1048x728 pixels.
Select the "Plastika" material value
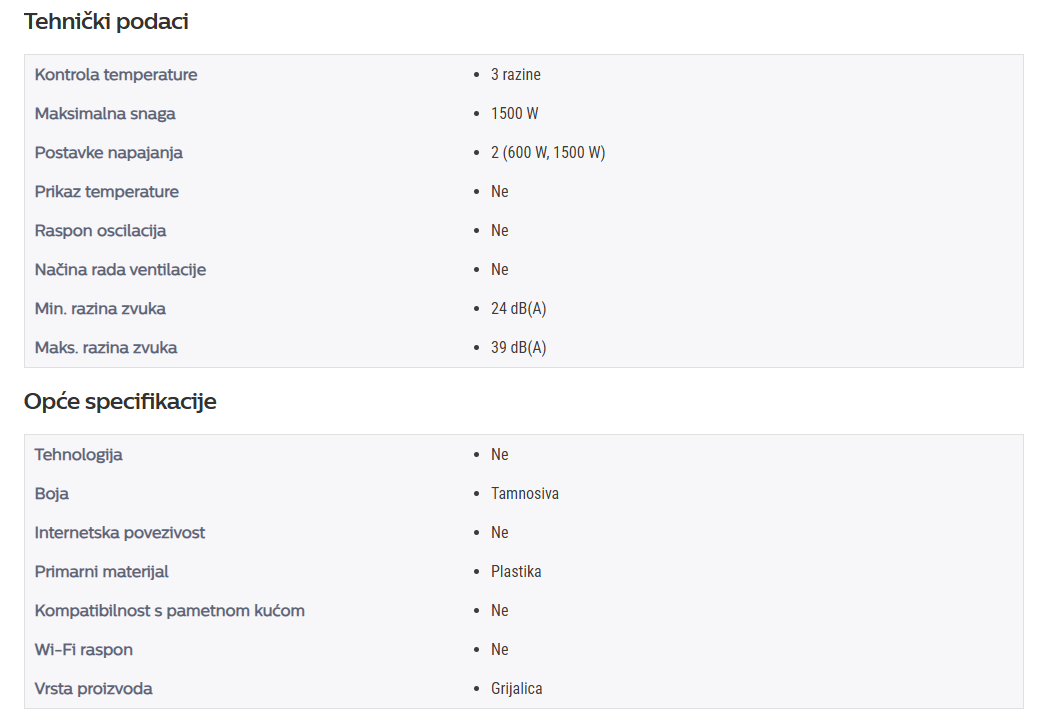click(516, 572)
